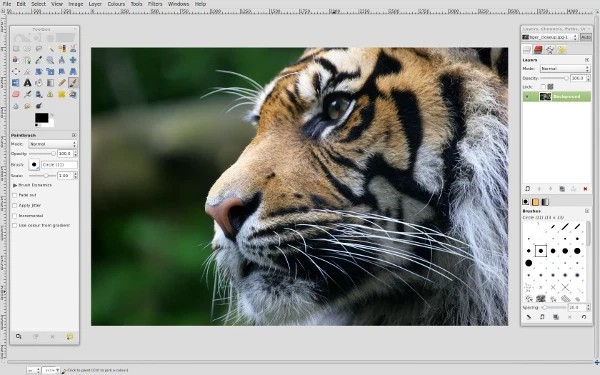Select the Eraser tool
This screenshot has height=375, width=600.
pyautogui.click(x=16, y=94)
